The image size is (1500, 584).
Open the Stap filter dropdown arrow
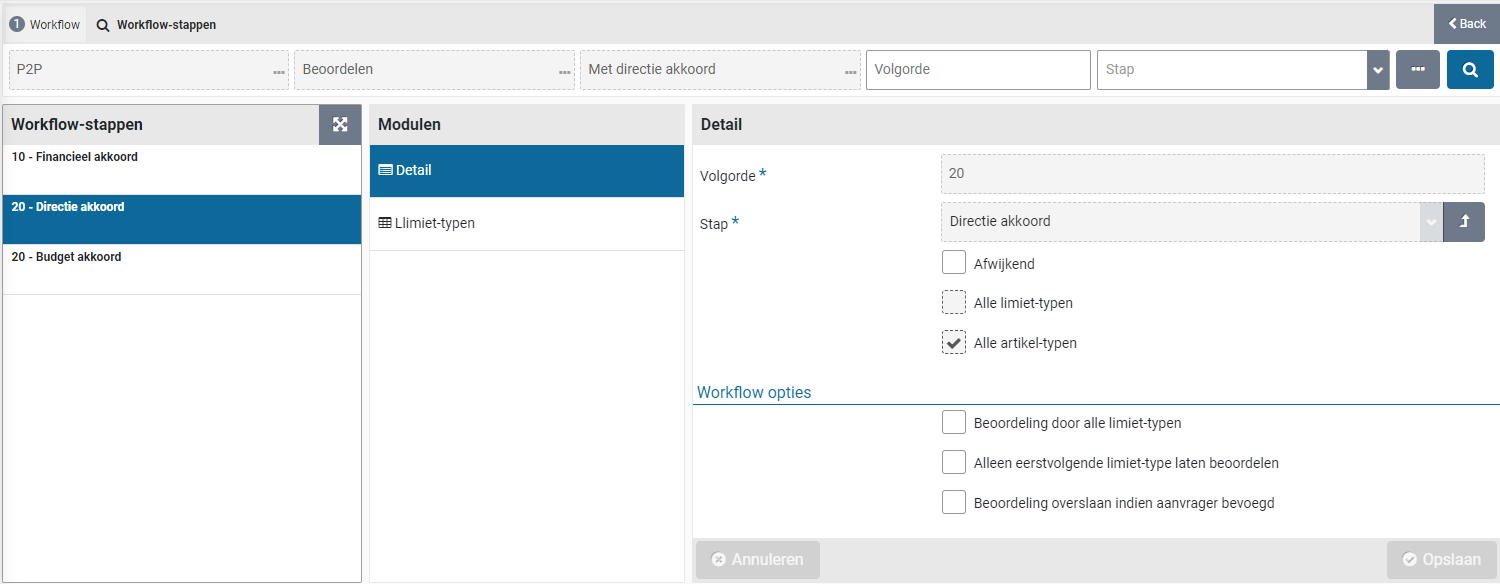(x=1378, y=70)
